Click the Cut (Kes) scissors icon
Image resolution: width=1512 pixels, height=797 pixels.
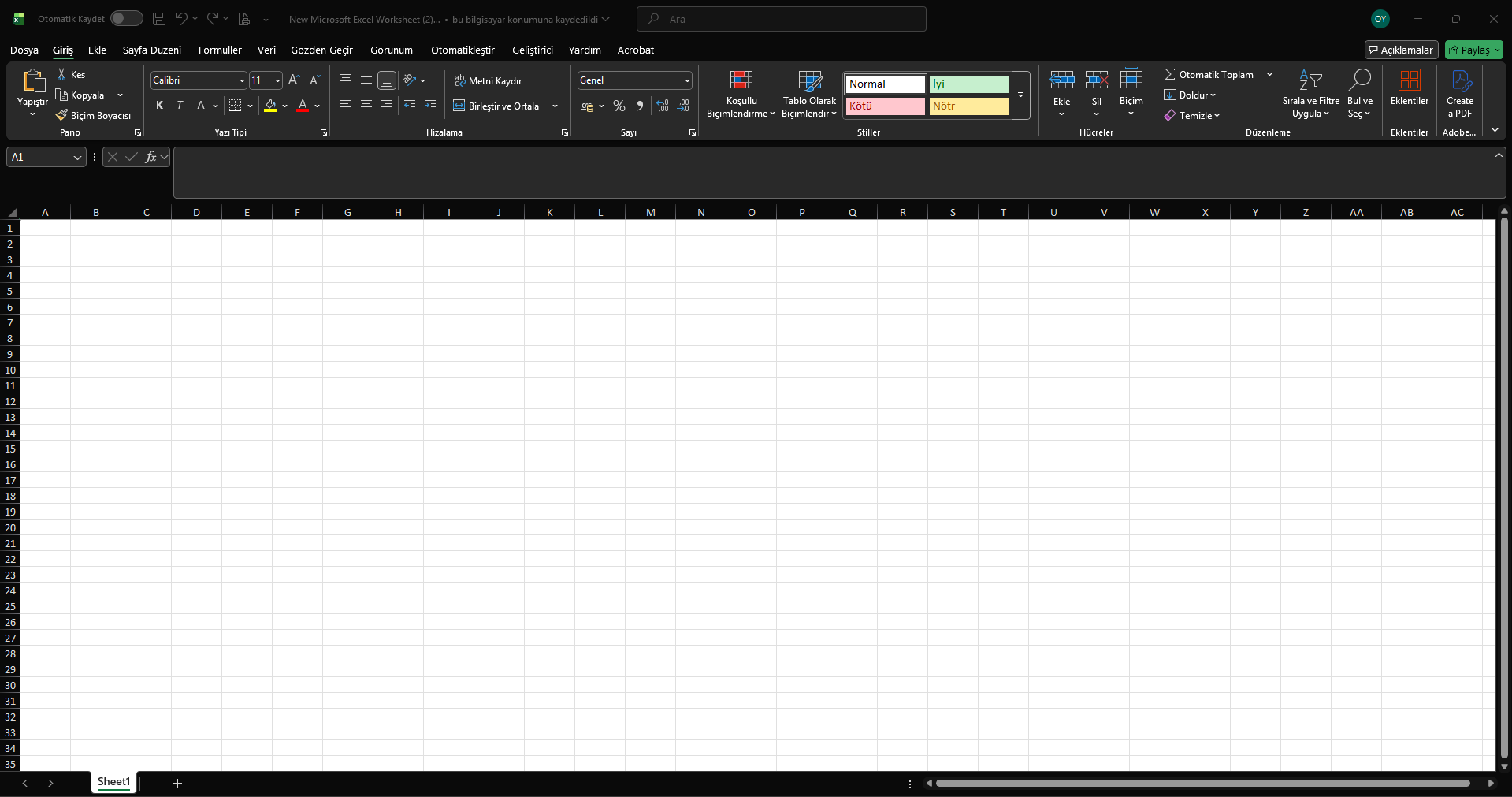tap(61, 74)
